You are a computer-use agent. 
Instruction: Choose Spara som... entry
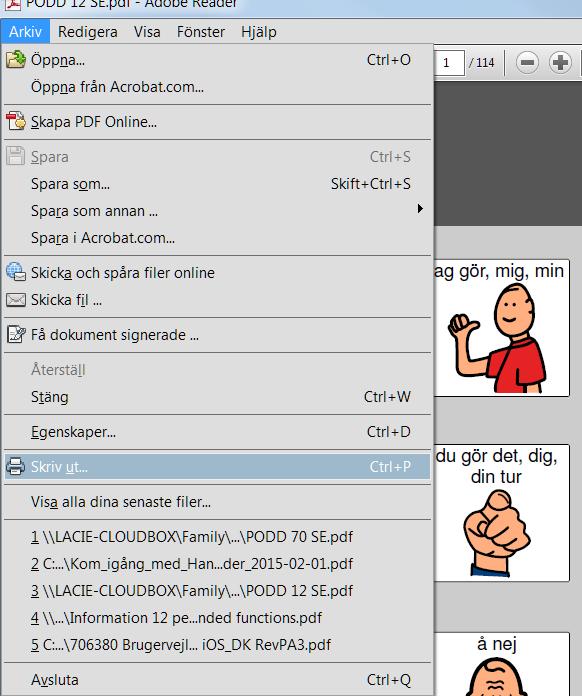pos(217,184)
